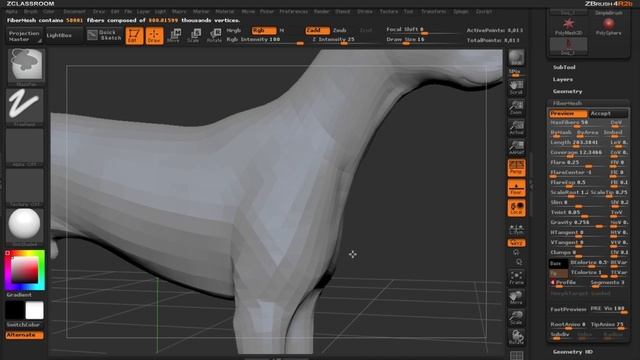This screenshot has height=360, width=640.
Task: Click the Rgb Intensity slider
Action: [265, 40]
